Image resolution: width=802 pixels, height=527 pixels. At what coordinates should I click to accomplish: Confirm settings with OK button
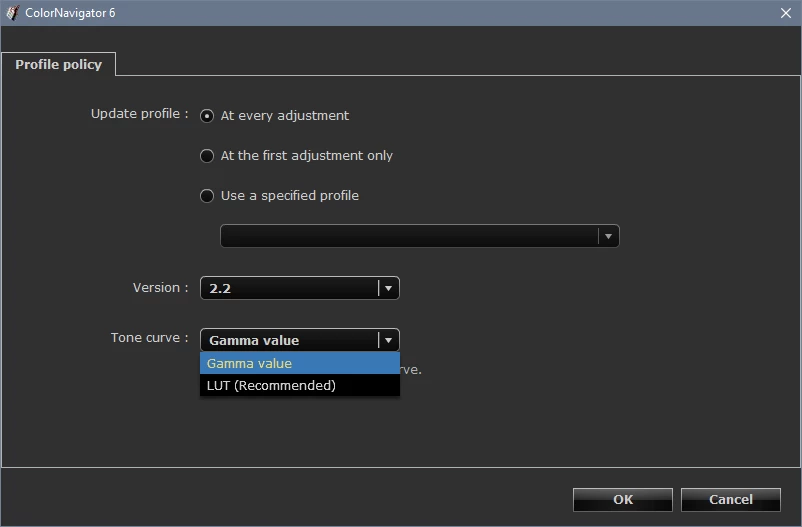(622, 499)
